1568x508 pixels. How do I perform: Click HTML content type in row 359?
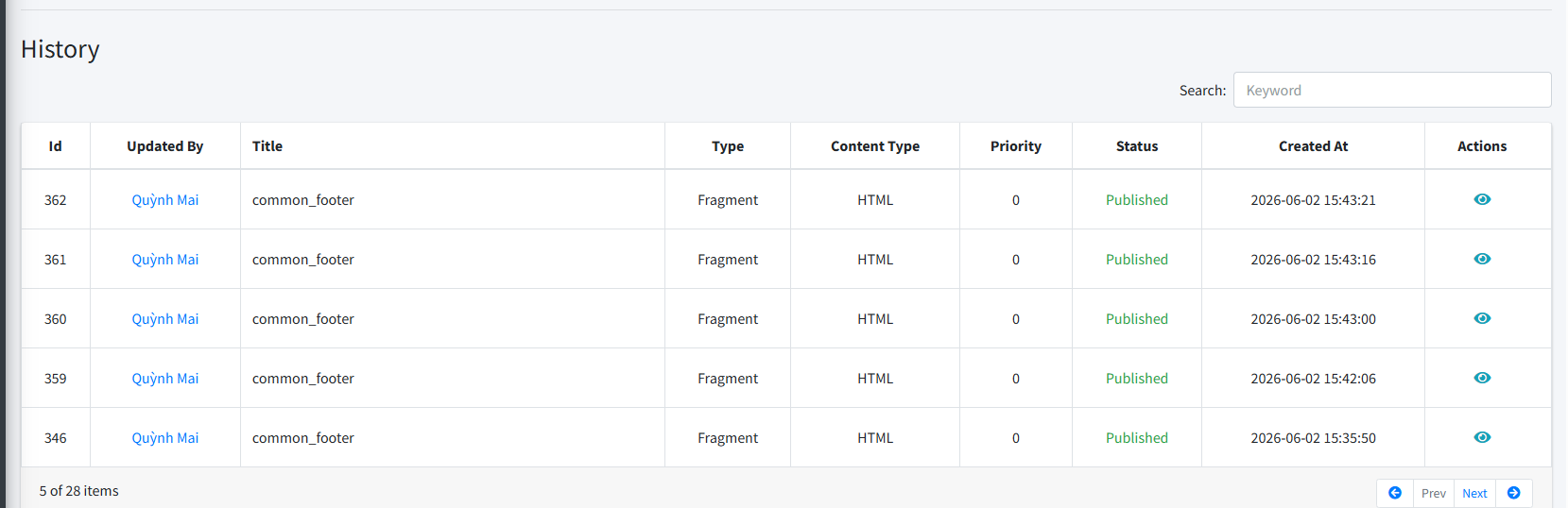tap(875, 379)
